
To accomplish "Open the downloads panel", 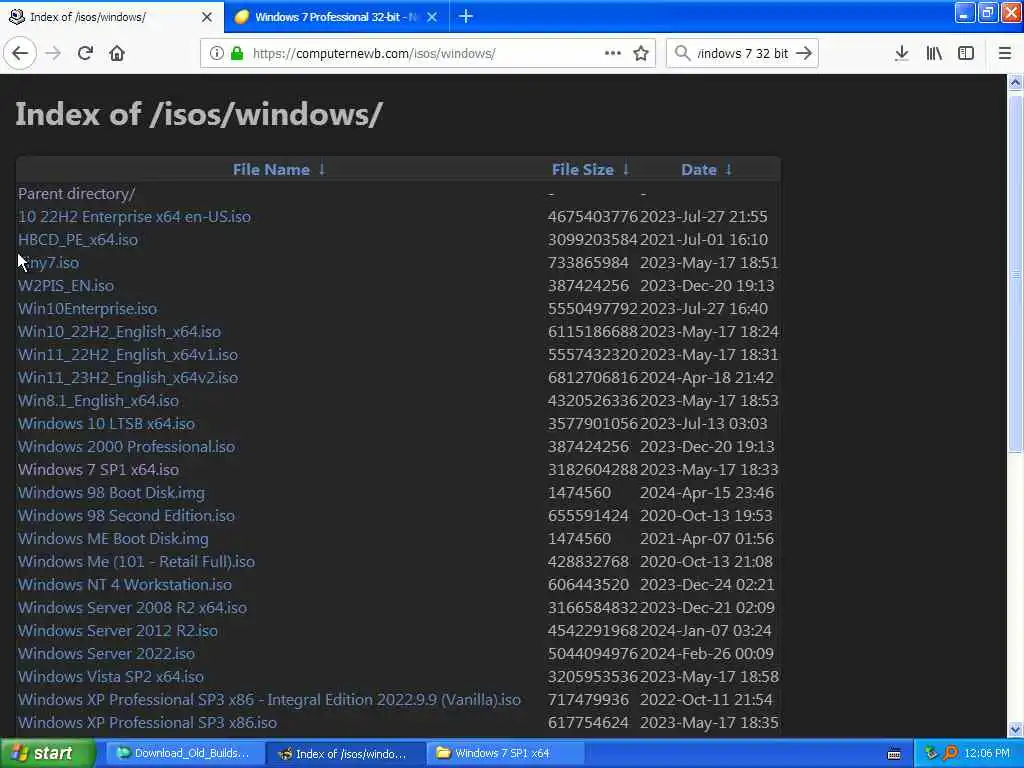I will [x=901, y=53].
